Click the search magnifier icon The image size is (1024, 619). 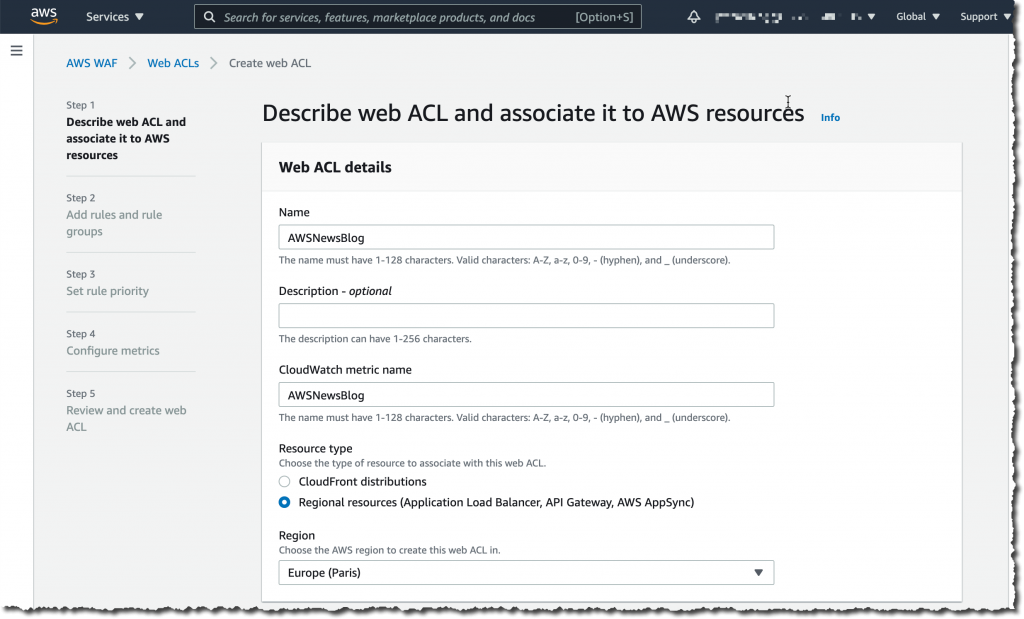[x=209, y=16]
